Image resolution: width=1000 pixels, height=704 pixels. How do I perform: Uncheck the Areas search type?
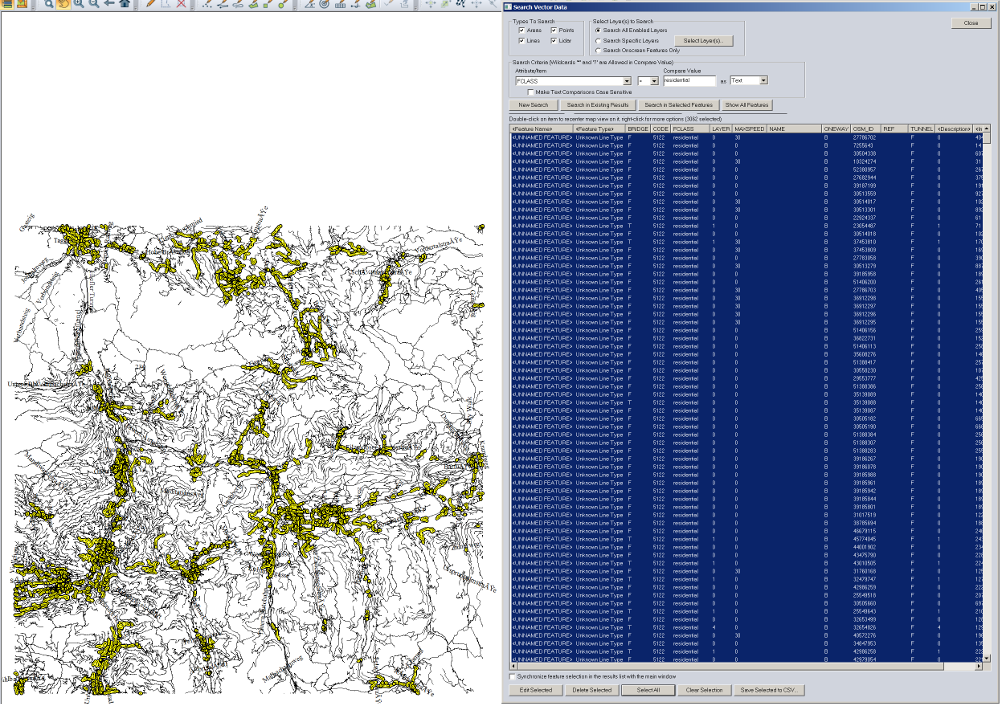pos(522,31)
